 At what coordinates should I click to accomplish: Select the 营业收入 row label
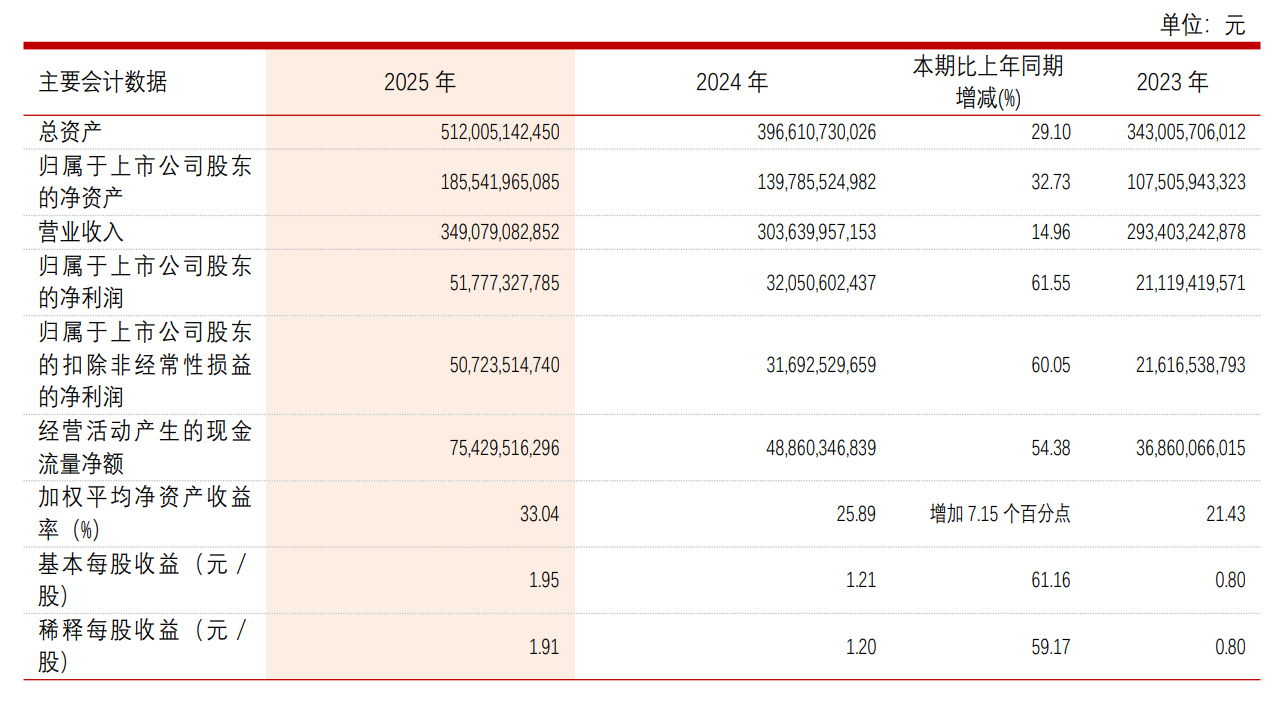point(81,232)
